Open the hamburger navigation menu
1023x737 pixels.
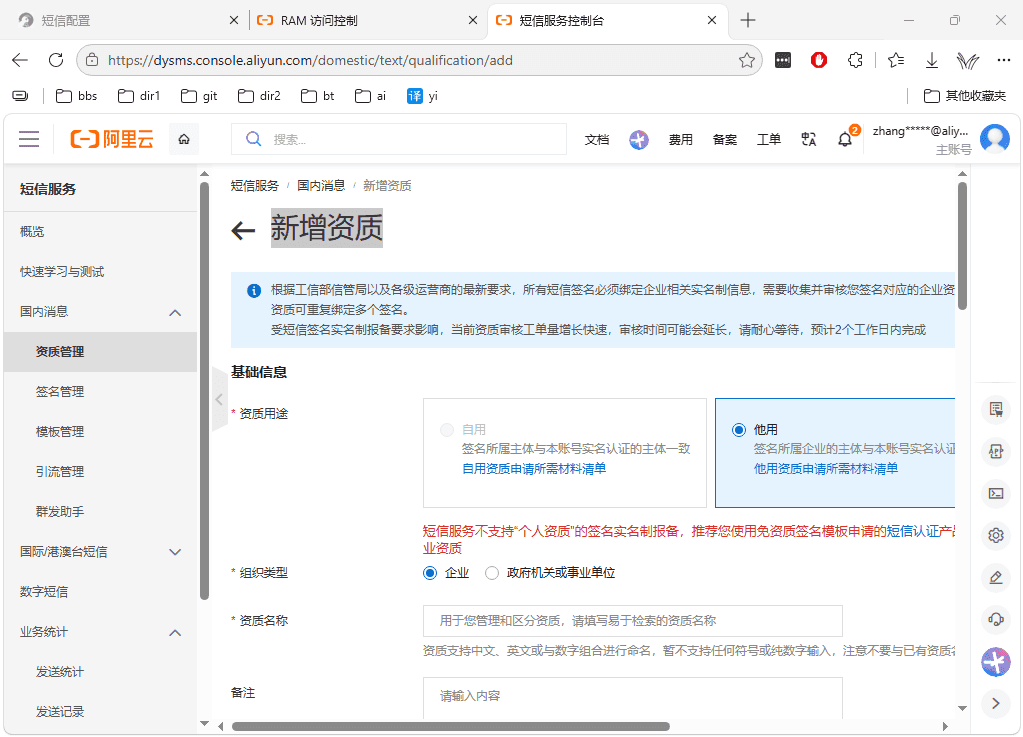pos(29,139)
